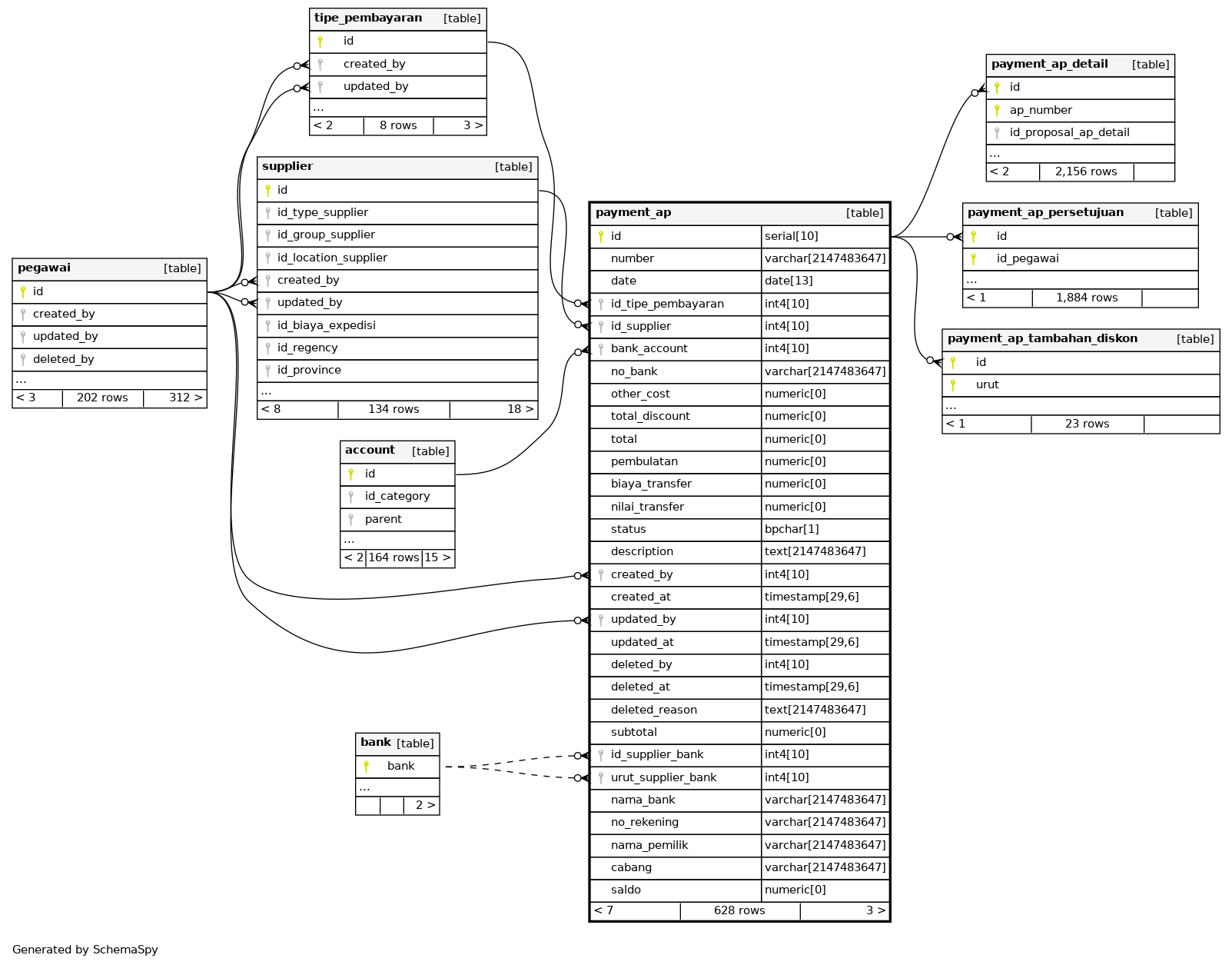Click the foreign key icon beside urut_supplier_bank
Image resolution: width=1232 pixels, height=965 pixels.
(x=601, y=777)
